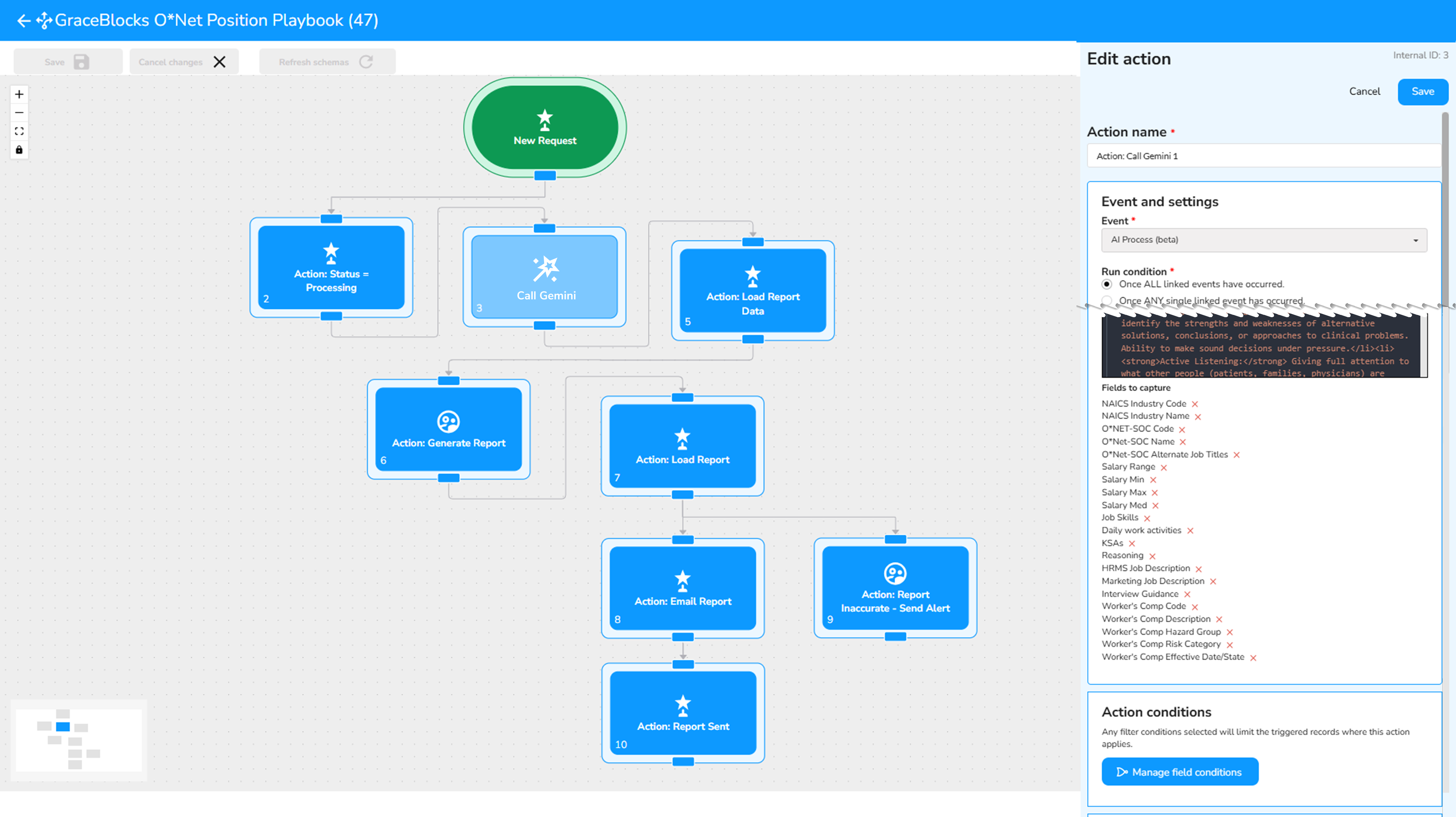Click the fit view canvas icon
The width and height of the screenshot is (1456, 817).
click(19, 131)
